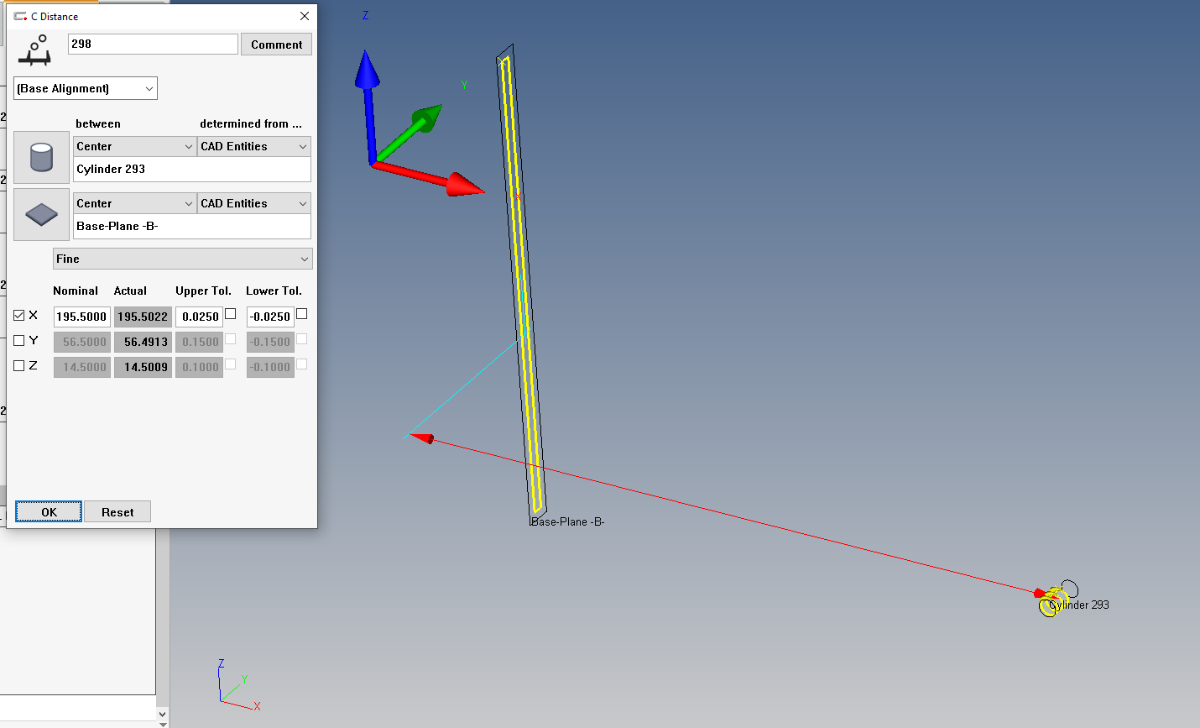Toggle checkbox next to X lower tolerance
Image resolution: width=1200 pixels, height=728 pixels.
(302, 313)
